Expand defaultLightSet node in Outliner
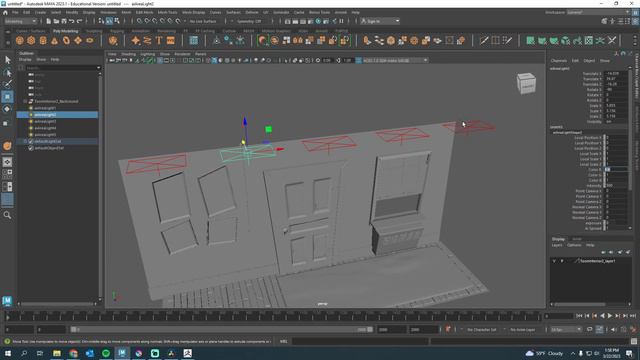This screenshot has width=640, height=360. point(25,141)
